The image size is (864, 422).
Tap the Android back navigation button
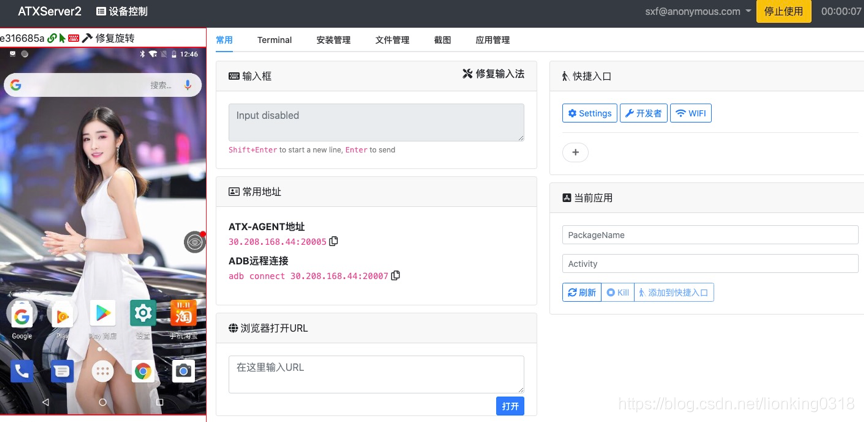(45, 402)
